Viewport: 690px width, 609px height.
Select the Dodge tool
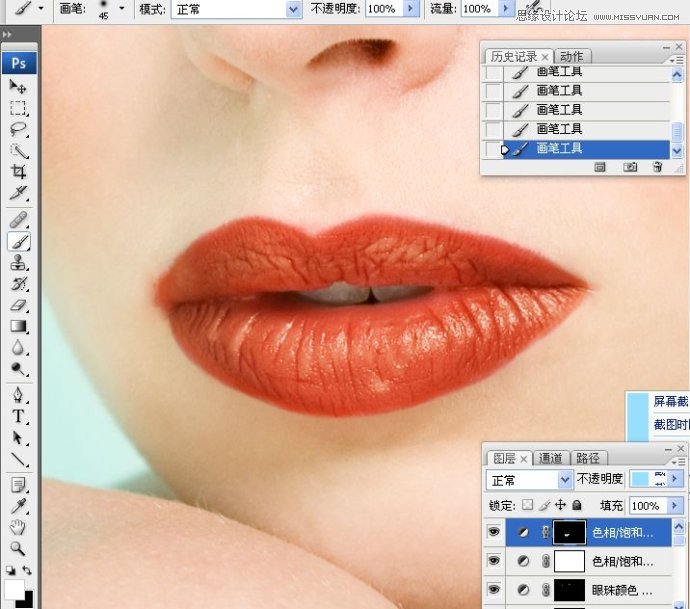pyautogui.click(x=18, y=369)
